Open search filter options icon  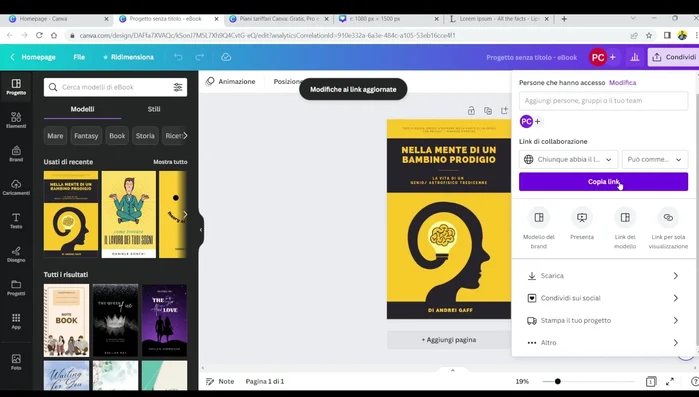[x=178, y=87]
